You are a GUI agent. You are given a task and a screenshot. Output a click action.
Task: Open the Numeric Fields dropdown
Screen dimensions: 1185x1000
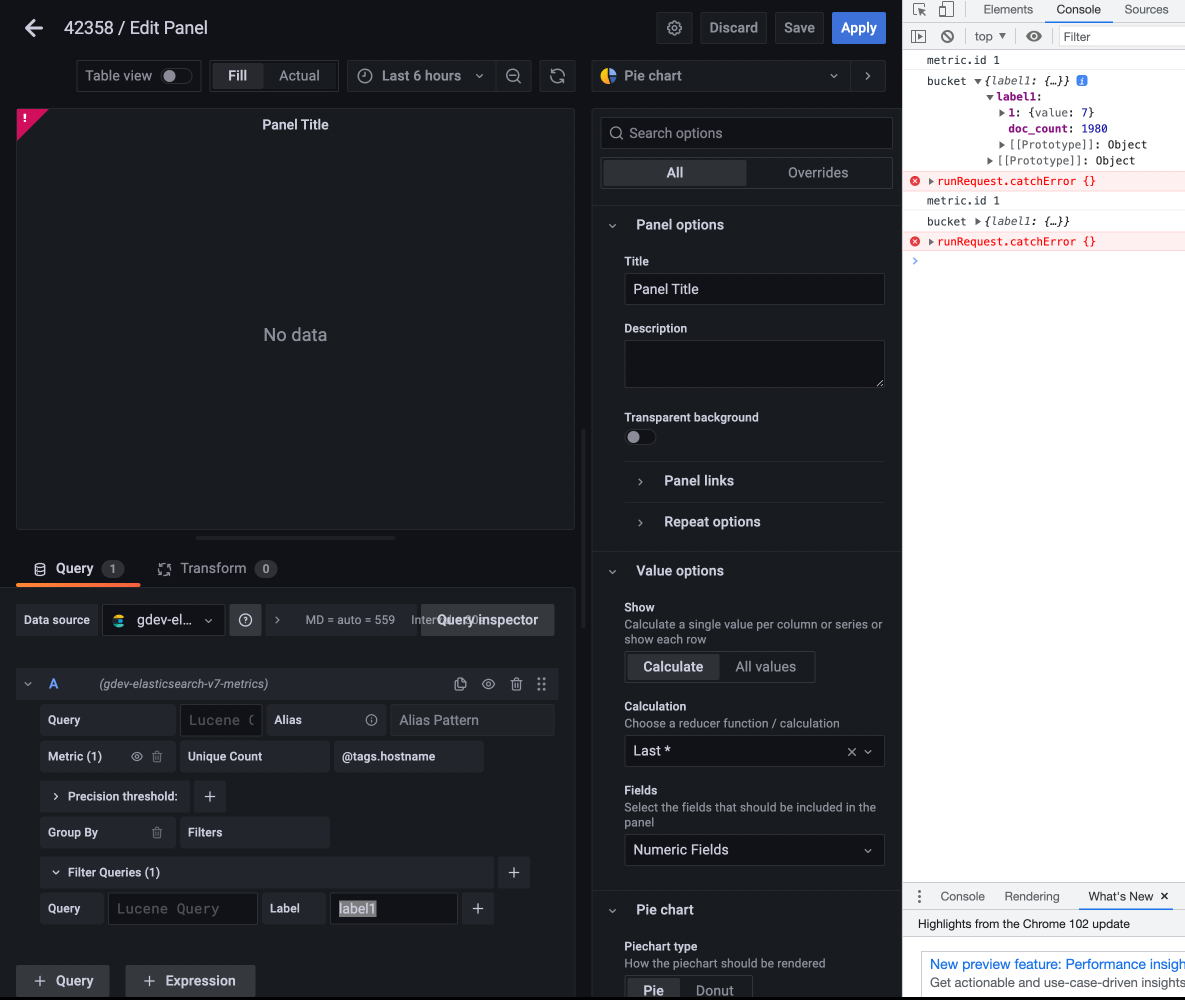pyautogui.click(x=754, y=850)
